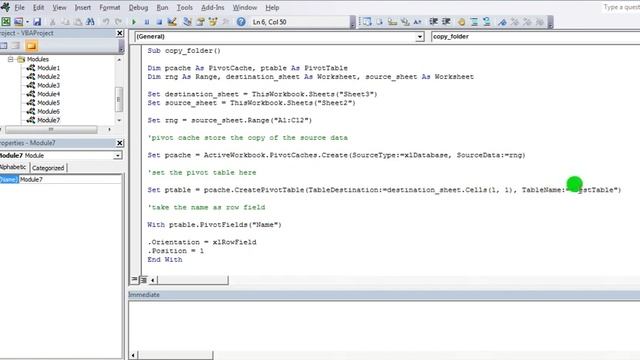Click the Outdent icon in Edit toolbar

pyautogui.click(x=446, y=22)
